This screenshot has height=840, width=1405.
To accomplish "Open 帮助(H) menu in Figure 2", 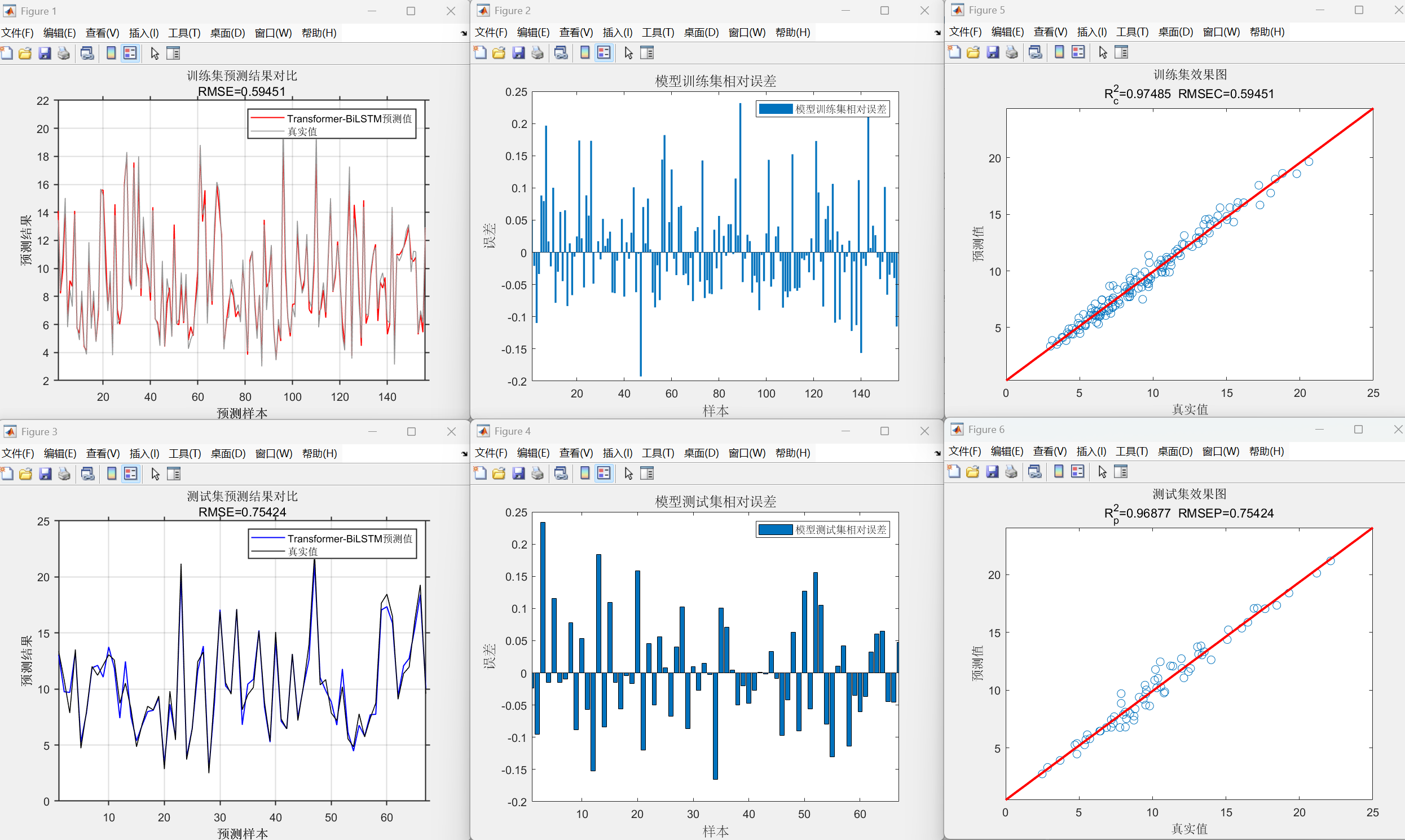I will (x=792, y=32).
